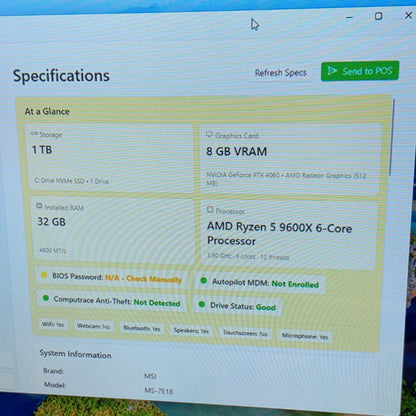Viewport: 416px width, 416px height.
Task: Select the '32 GB' RAM value
Action: point(51,221)
